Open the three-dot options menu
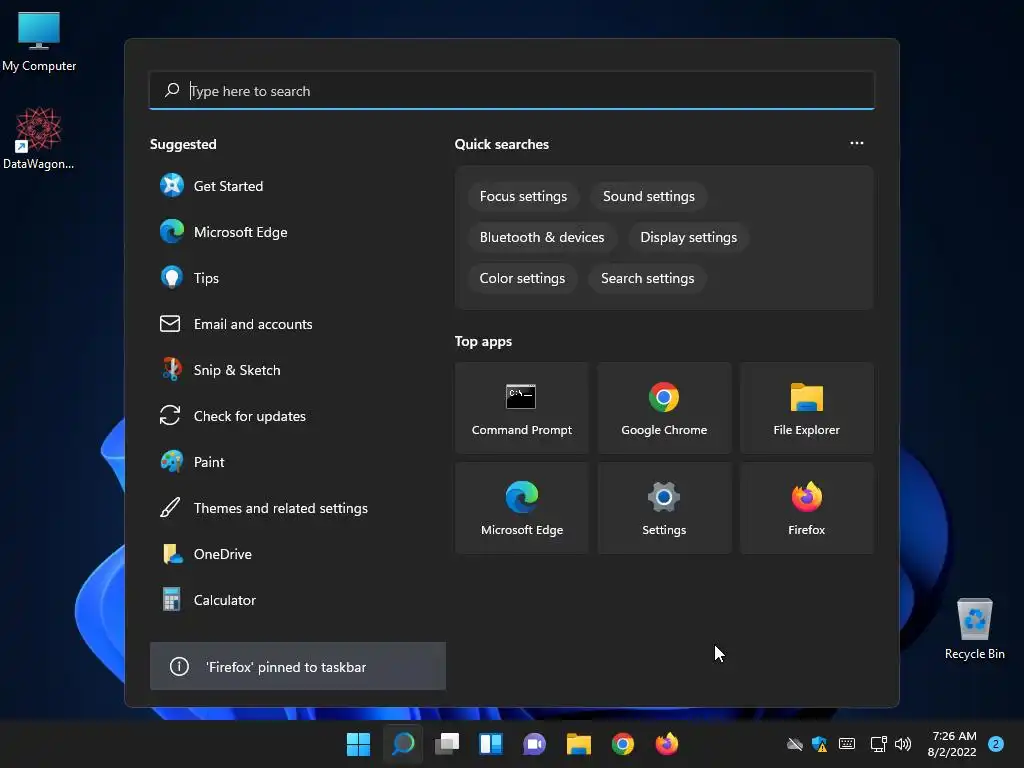The image size is (1024, 768). [x=856, y=143]
